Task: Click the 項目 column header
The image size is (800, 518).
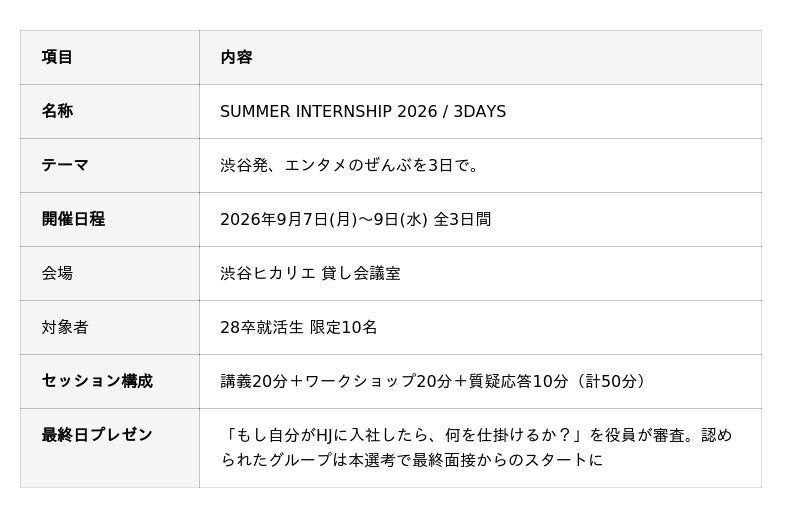Action: click(57, 57)
